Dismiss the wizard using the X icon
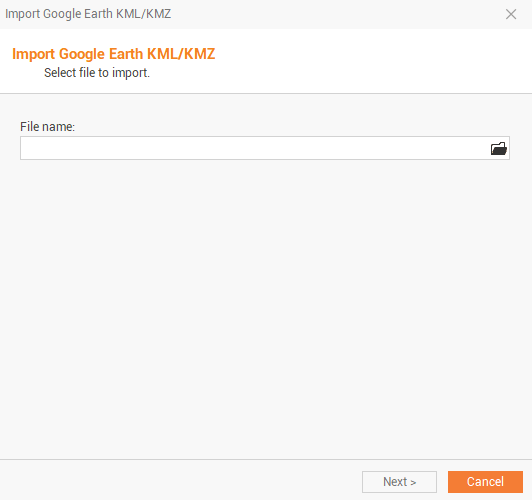The height and width of the screenshot is (500, 532). click(x=511, y=14)
